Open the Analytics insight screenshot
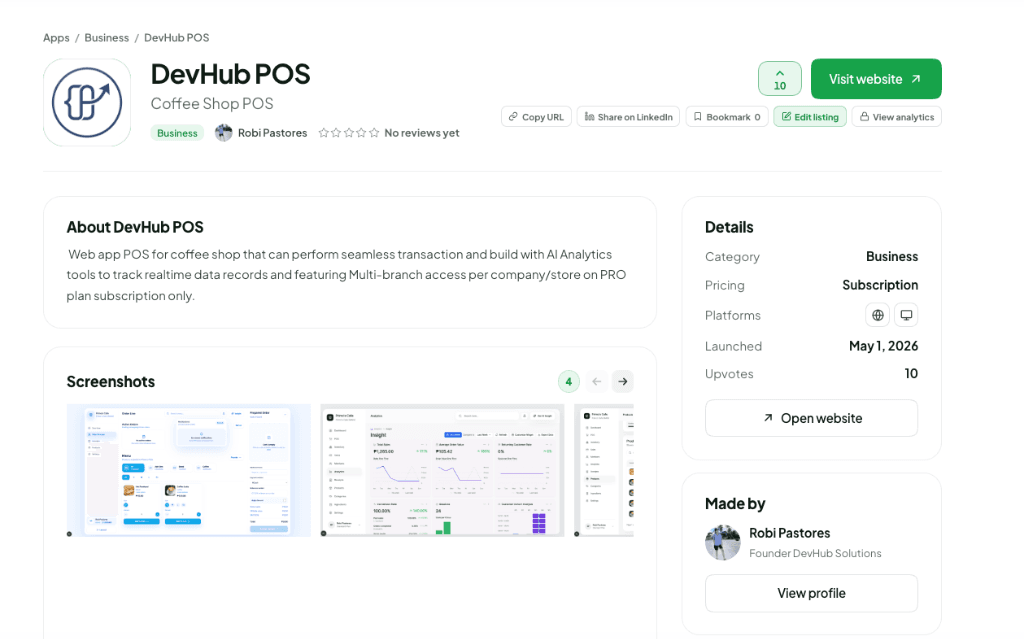 442,470
